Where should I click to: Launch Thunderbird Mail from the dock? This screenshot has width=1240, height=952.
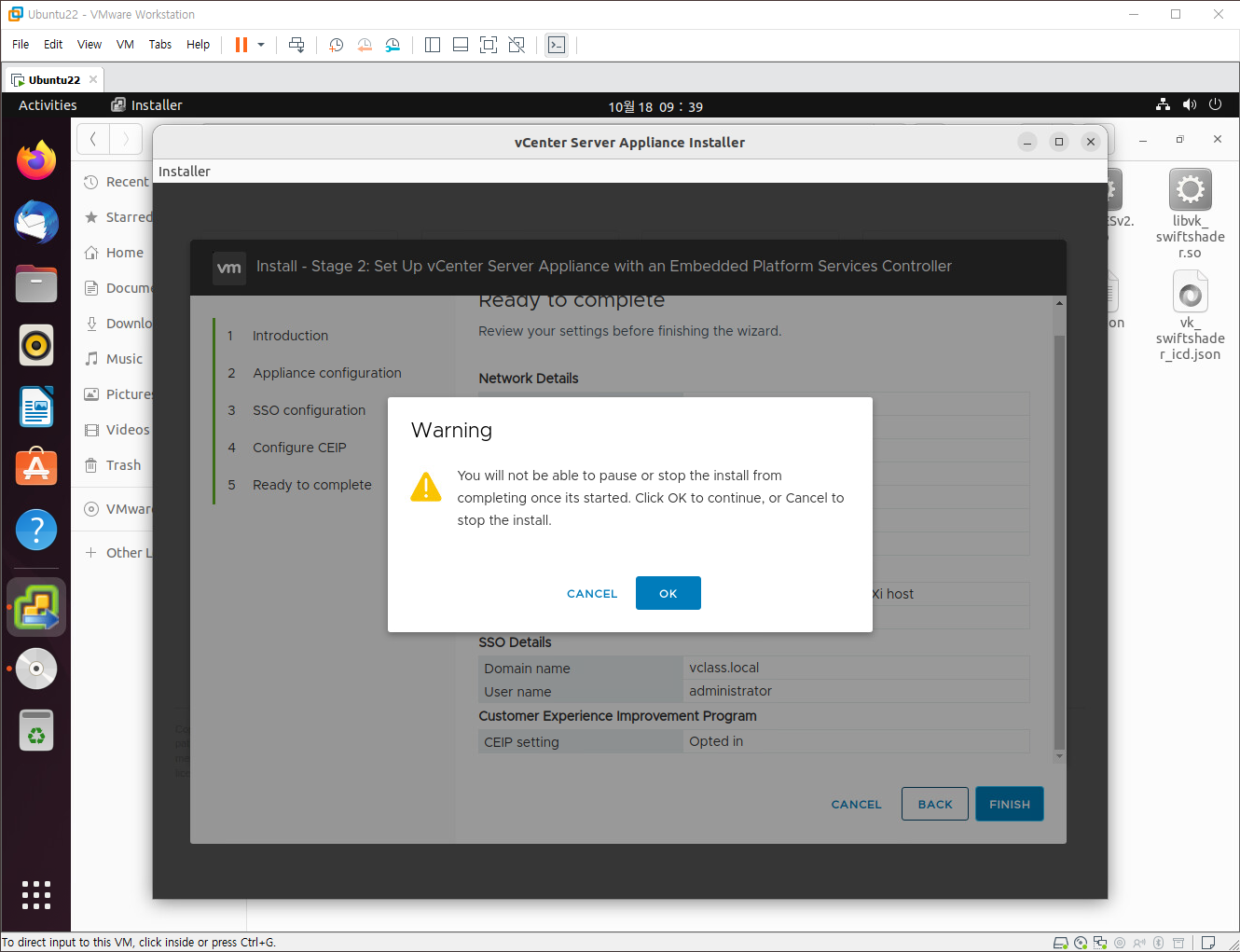point(36,222)
